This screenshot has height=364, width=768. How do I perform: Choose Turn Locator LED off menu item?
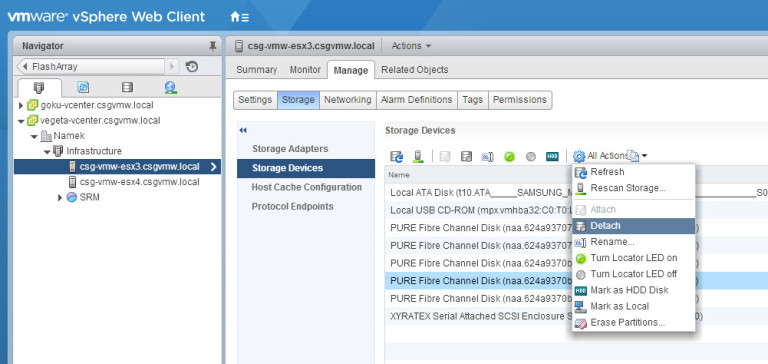[x=633, y=274]
